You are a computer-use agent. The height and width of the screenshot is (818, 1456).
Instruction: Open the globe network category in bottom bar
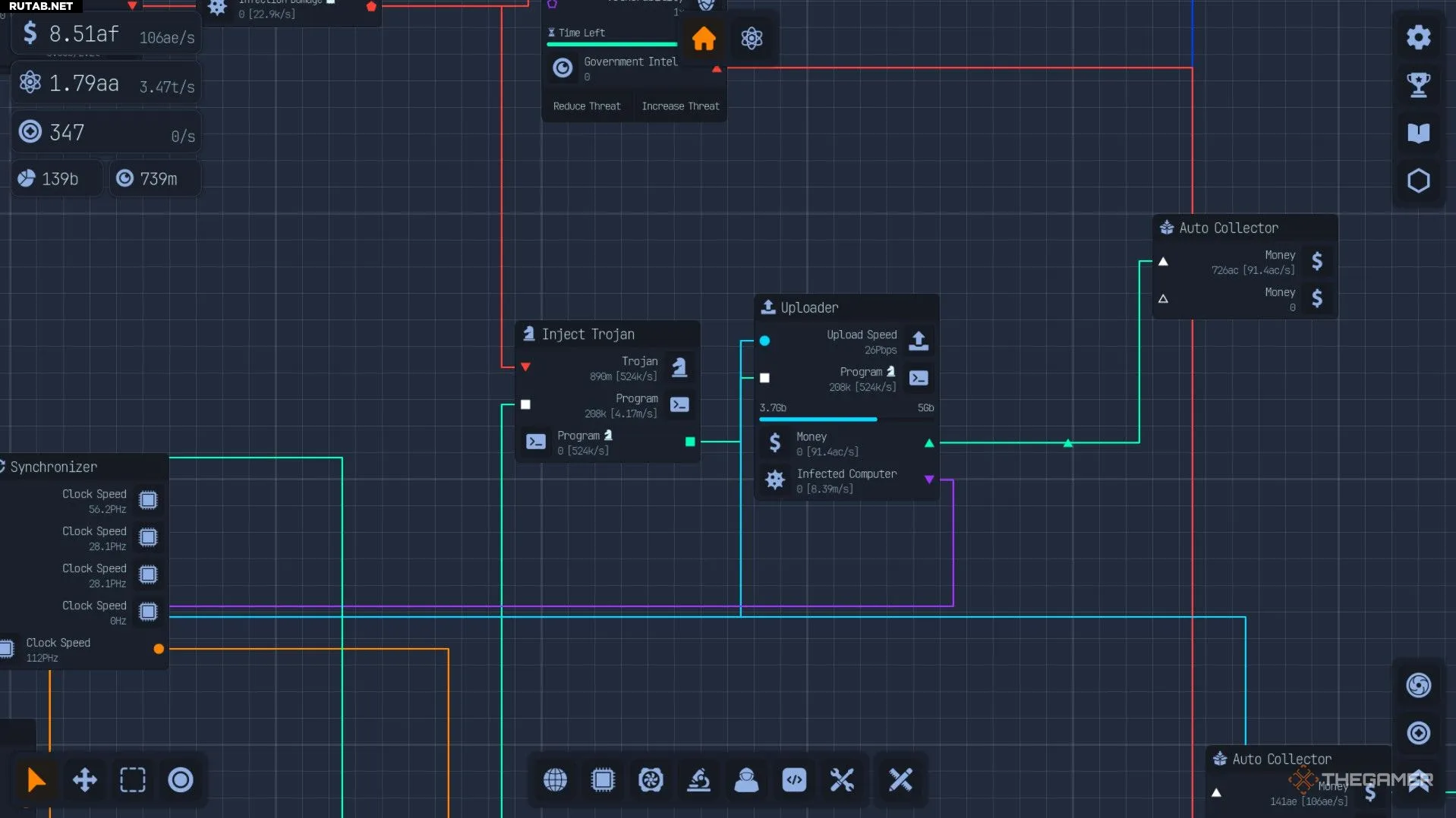(x=555, y=779)
